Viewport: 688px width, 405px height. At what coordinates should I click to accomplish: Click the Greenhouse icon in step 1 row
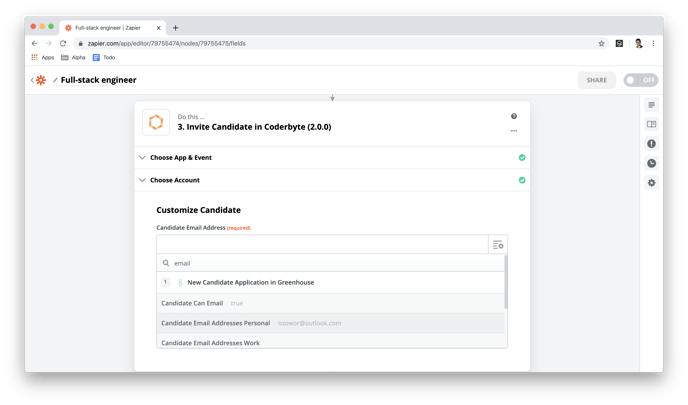click(x=180, y=283)
